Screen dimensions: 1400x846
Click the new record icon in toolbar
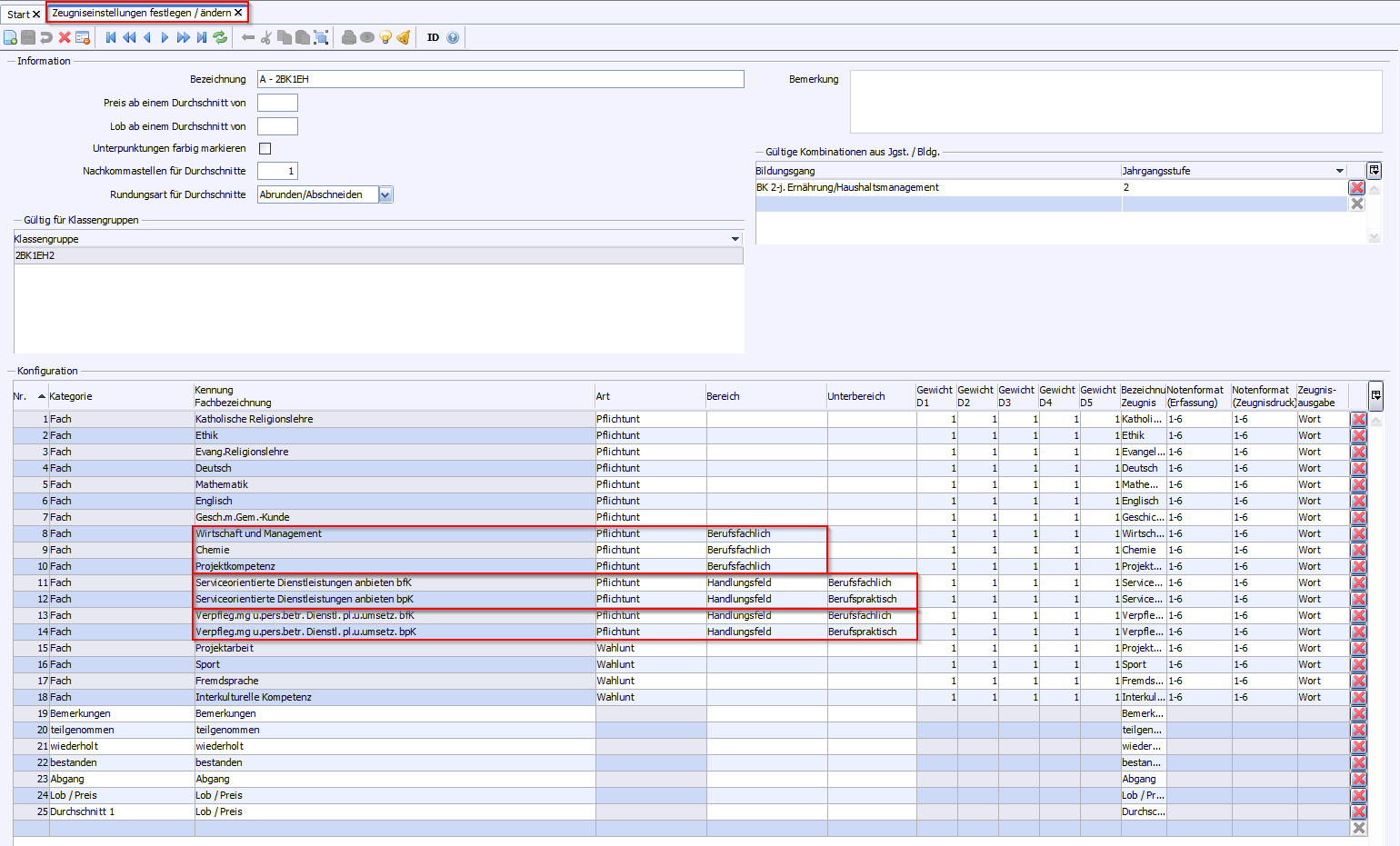click(x=10, y=37)
